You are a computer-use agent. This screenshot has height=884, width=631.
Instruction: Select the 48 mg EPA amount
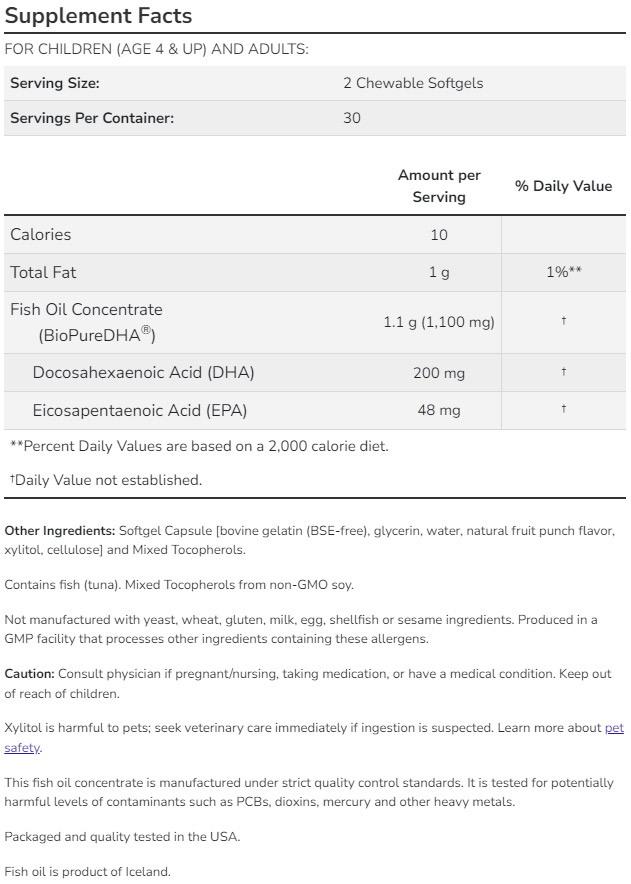click(x=439, y=410)
